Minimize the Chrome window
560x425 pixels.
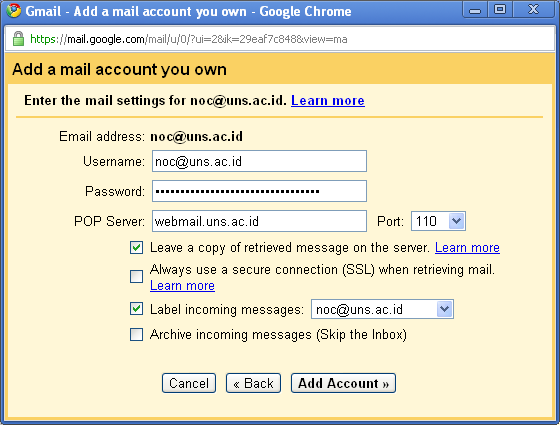point(475,10)
